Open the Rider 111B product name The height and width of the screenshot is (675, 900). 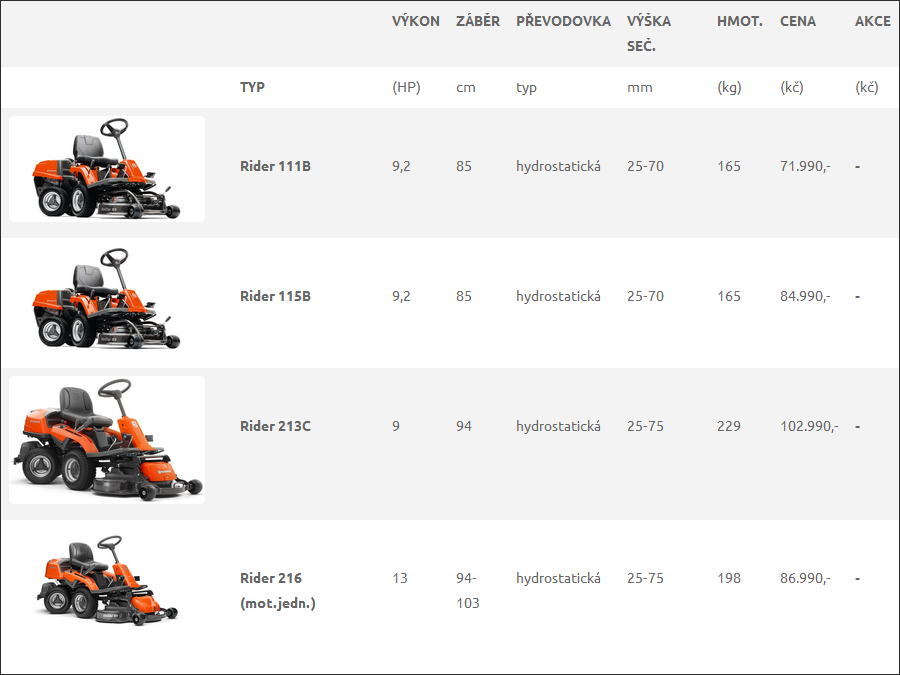tap(275, 166)
